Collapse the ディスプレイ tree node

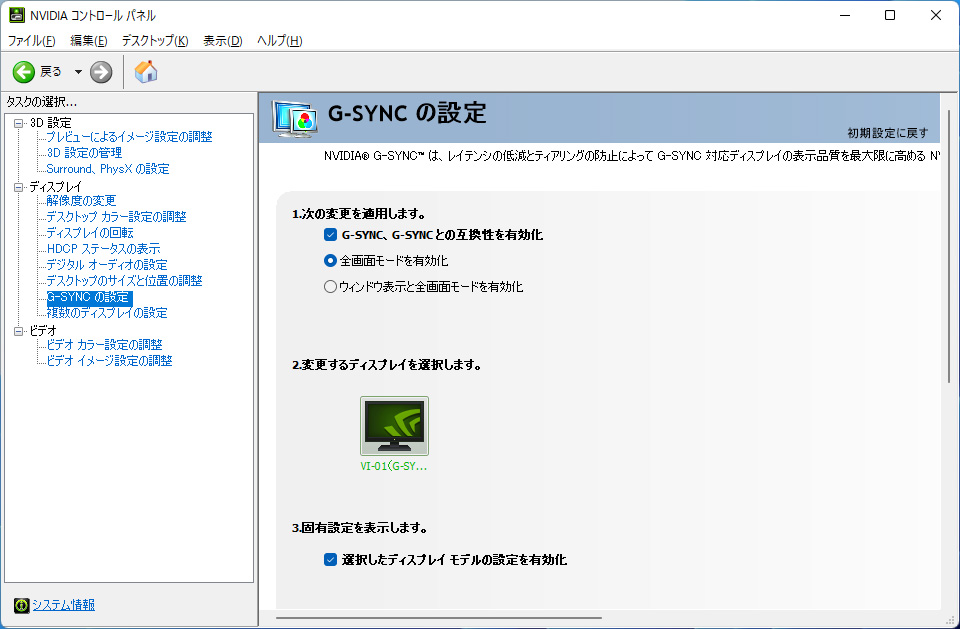coord(19,187)
